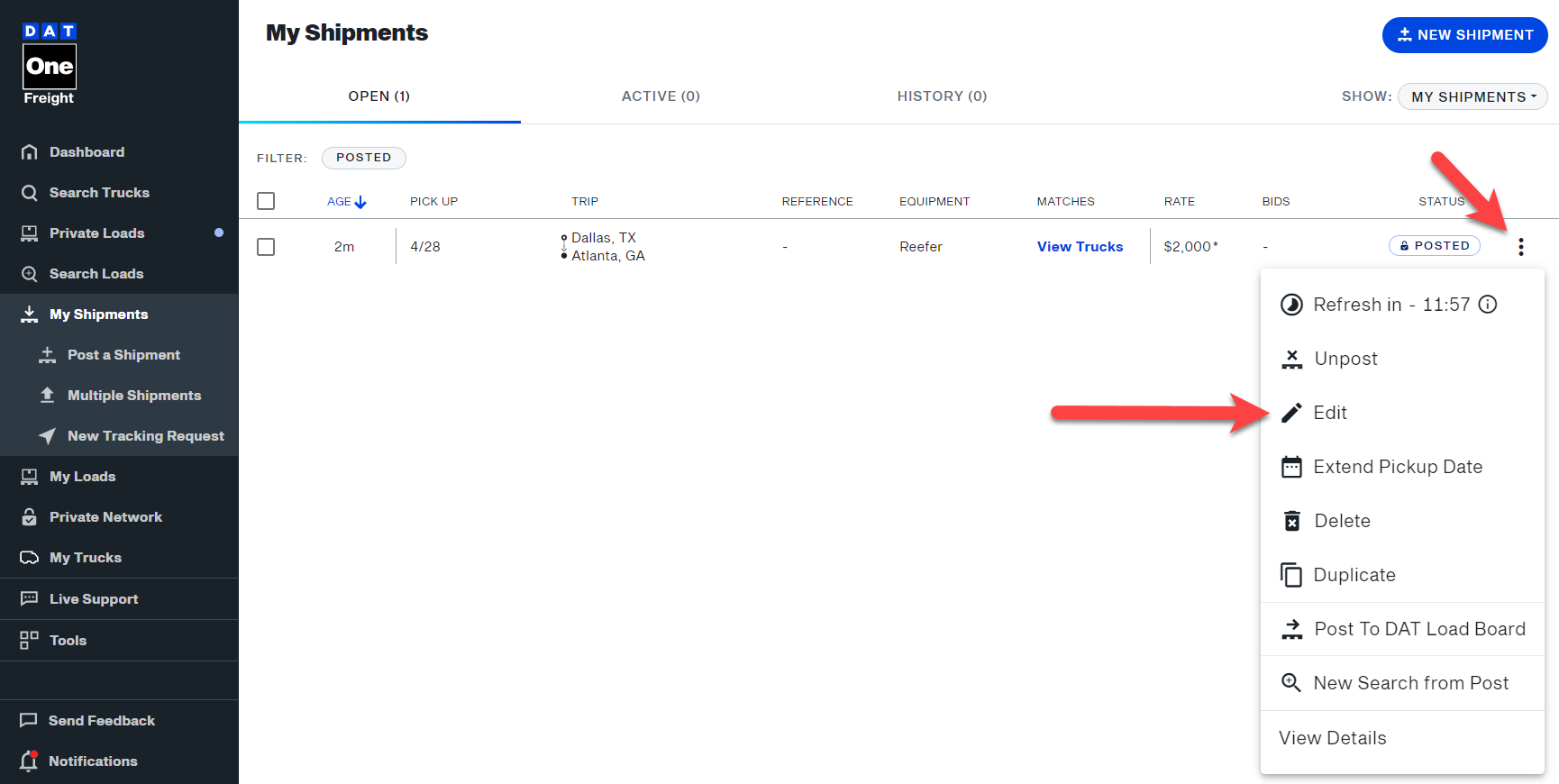The image size is (1559, 784).
Task: Click the NEW SHIPMENT button
Action: pos(1464,35)
